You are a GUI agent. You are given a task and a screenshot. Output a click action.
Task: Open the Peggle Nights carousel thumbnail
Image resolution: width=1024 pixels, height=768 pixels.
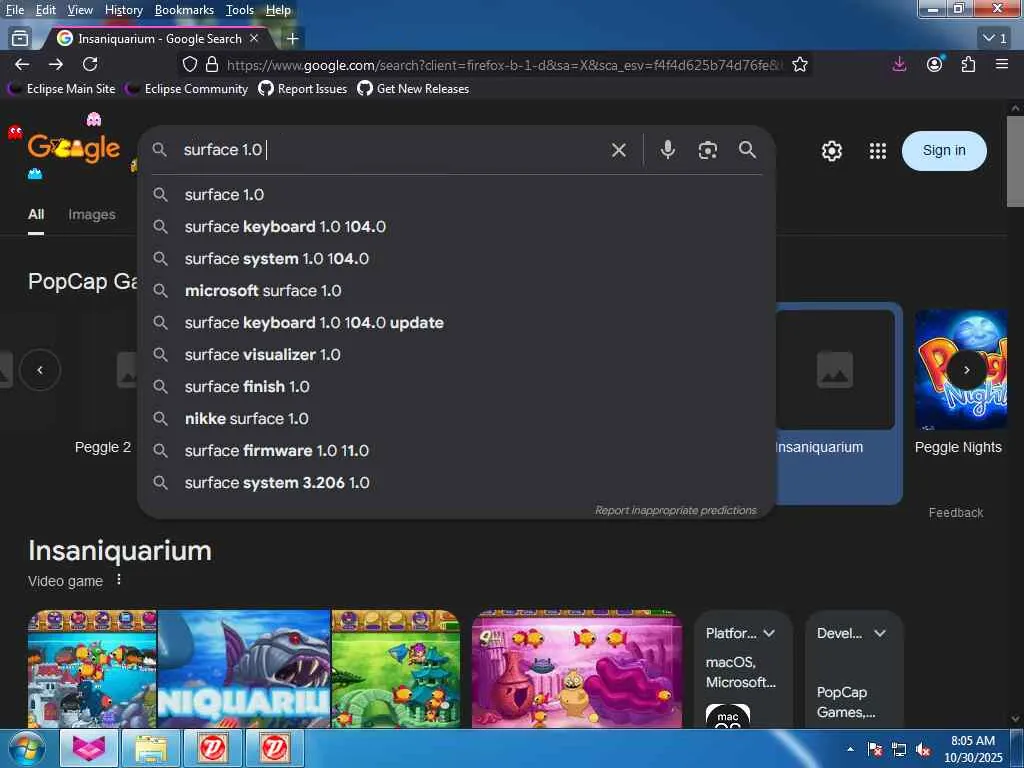coord(961,370)
